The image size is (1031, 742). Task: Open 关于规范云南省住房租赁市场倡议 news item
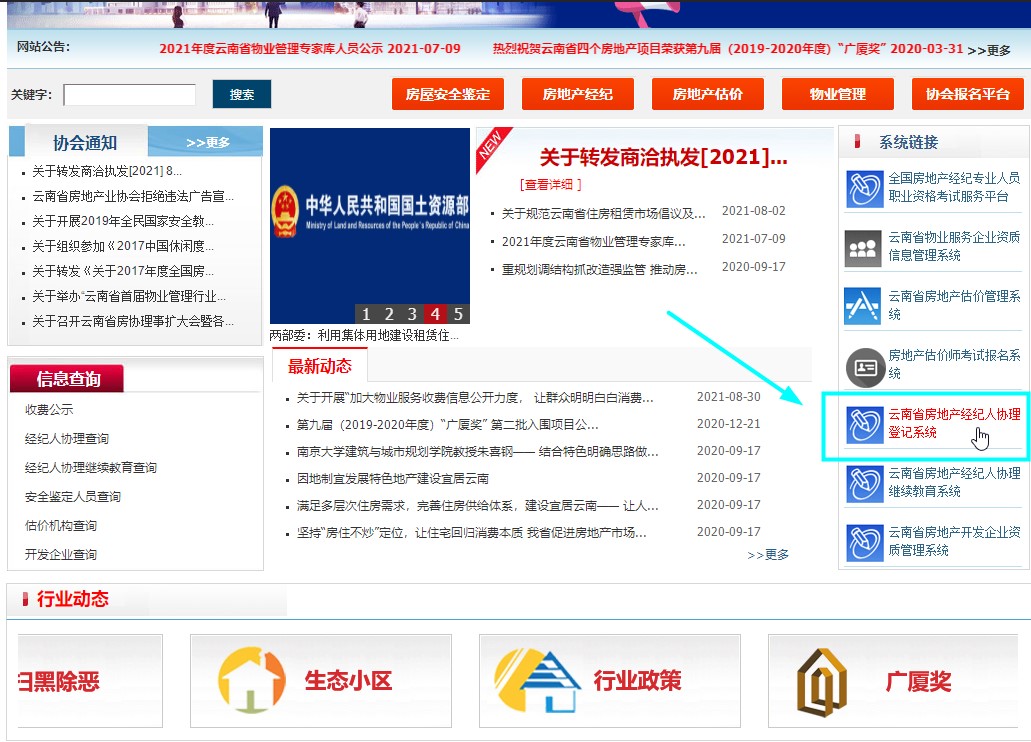click(604, 214)
